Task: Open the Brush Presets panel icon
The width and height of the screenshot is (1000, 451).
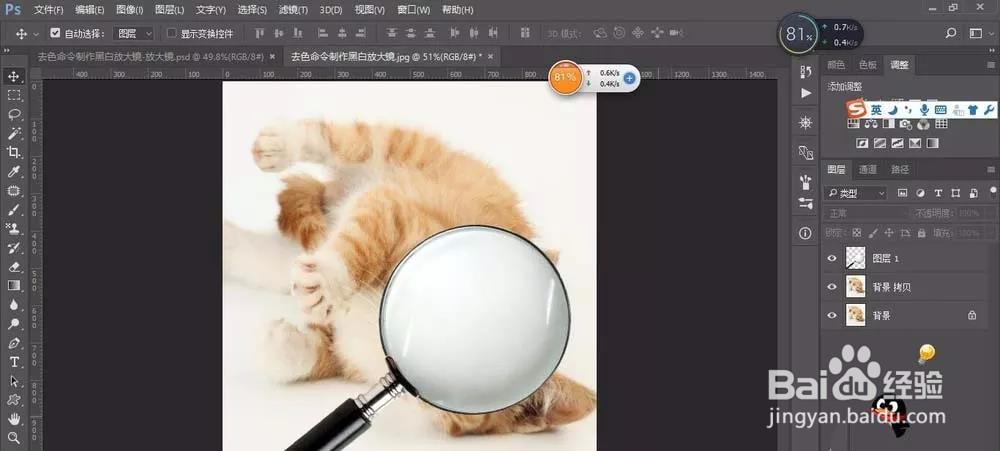Action: tap(805, 203)
